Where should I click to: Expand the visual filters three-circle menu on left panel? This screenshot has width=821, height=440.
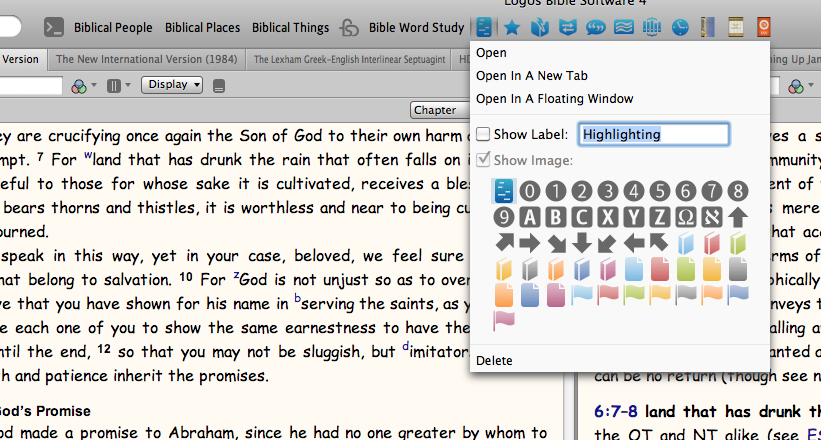point(84,86)
